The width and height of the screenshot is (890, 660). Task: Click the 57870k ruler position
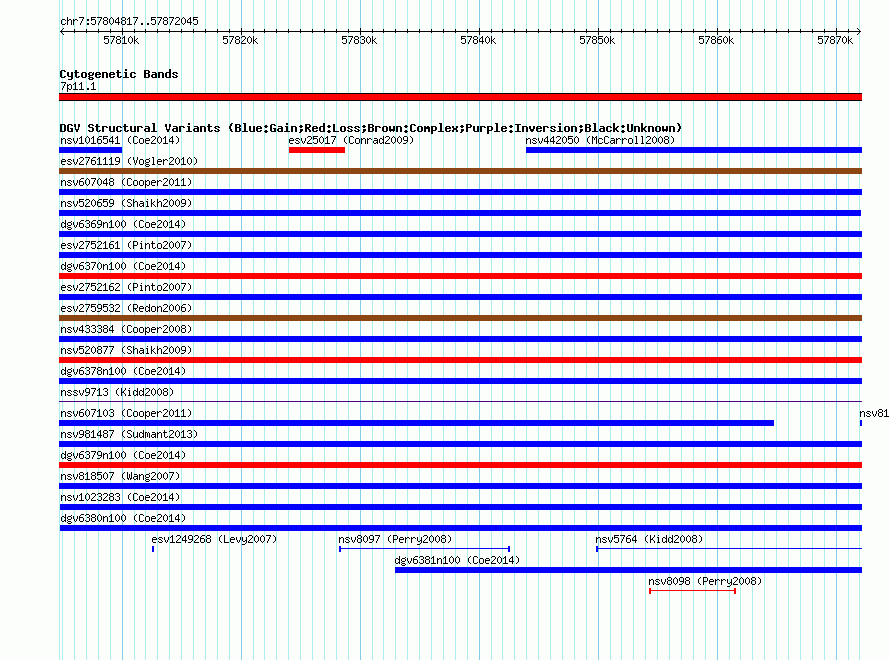(x=835, y=40)
